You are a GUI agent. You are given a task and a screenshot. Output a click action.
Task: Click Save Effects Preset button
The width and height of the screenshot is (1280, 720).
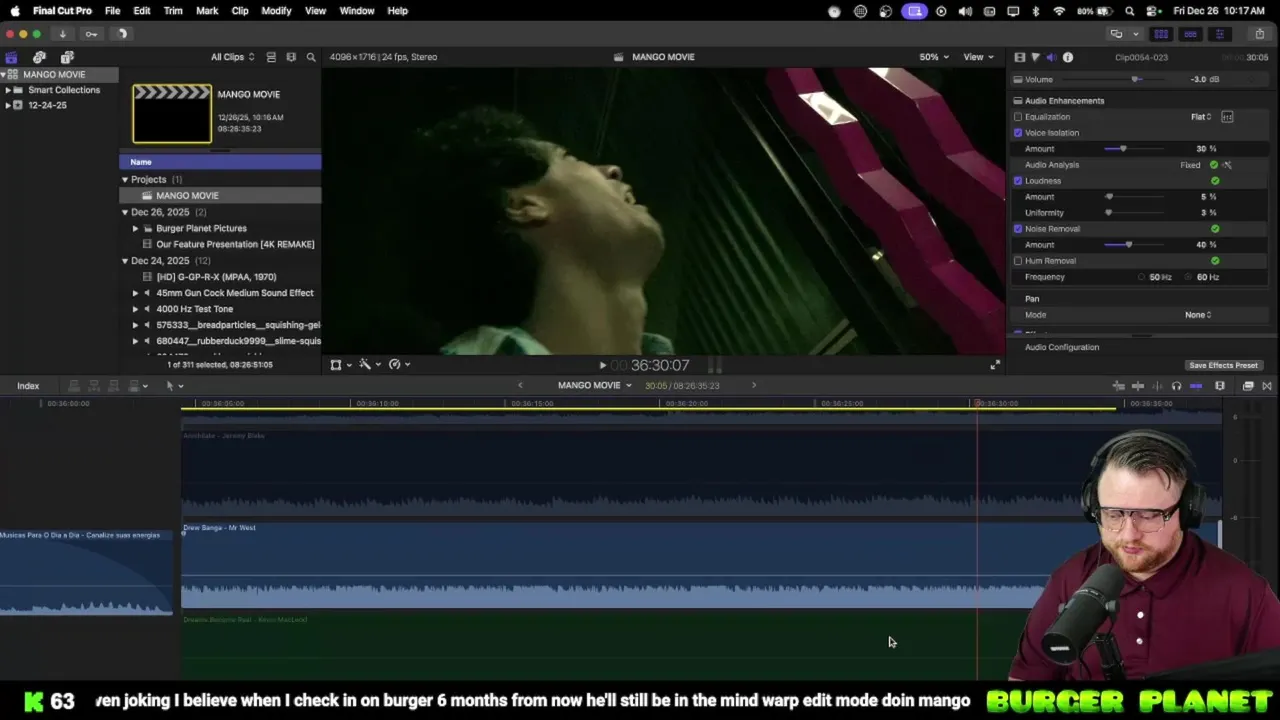click(1223, 365)
